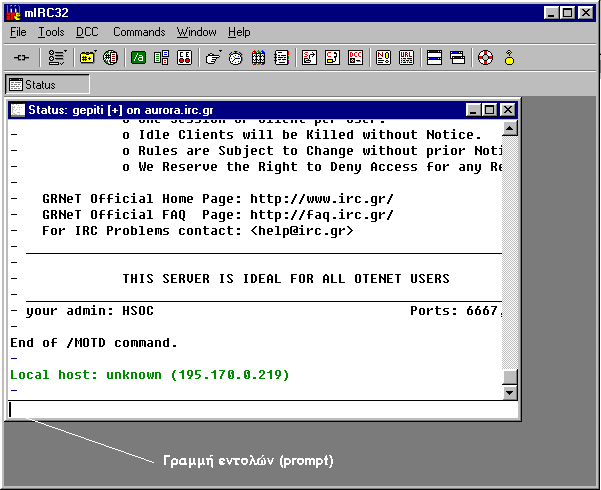The image size is (601, 490).
Task: Click the Tile windows icon
Action: pos(434,58)
